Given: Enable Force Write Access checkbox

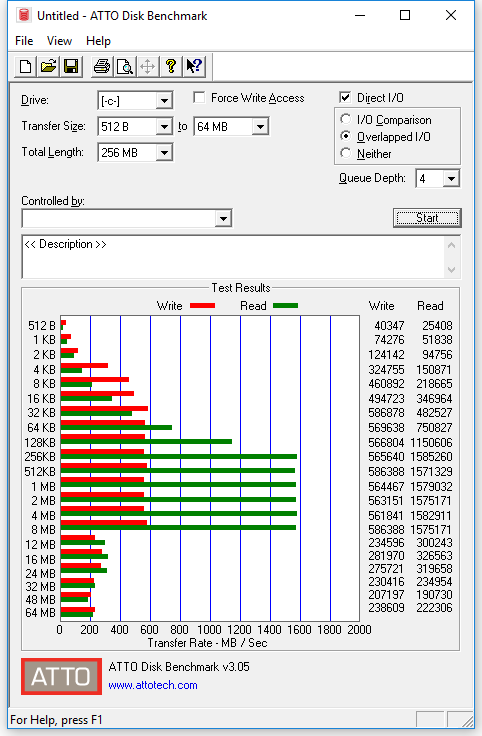Looking at the screenshot, I should (x=199, y=98).
